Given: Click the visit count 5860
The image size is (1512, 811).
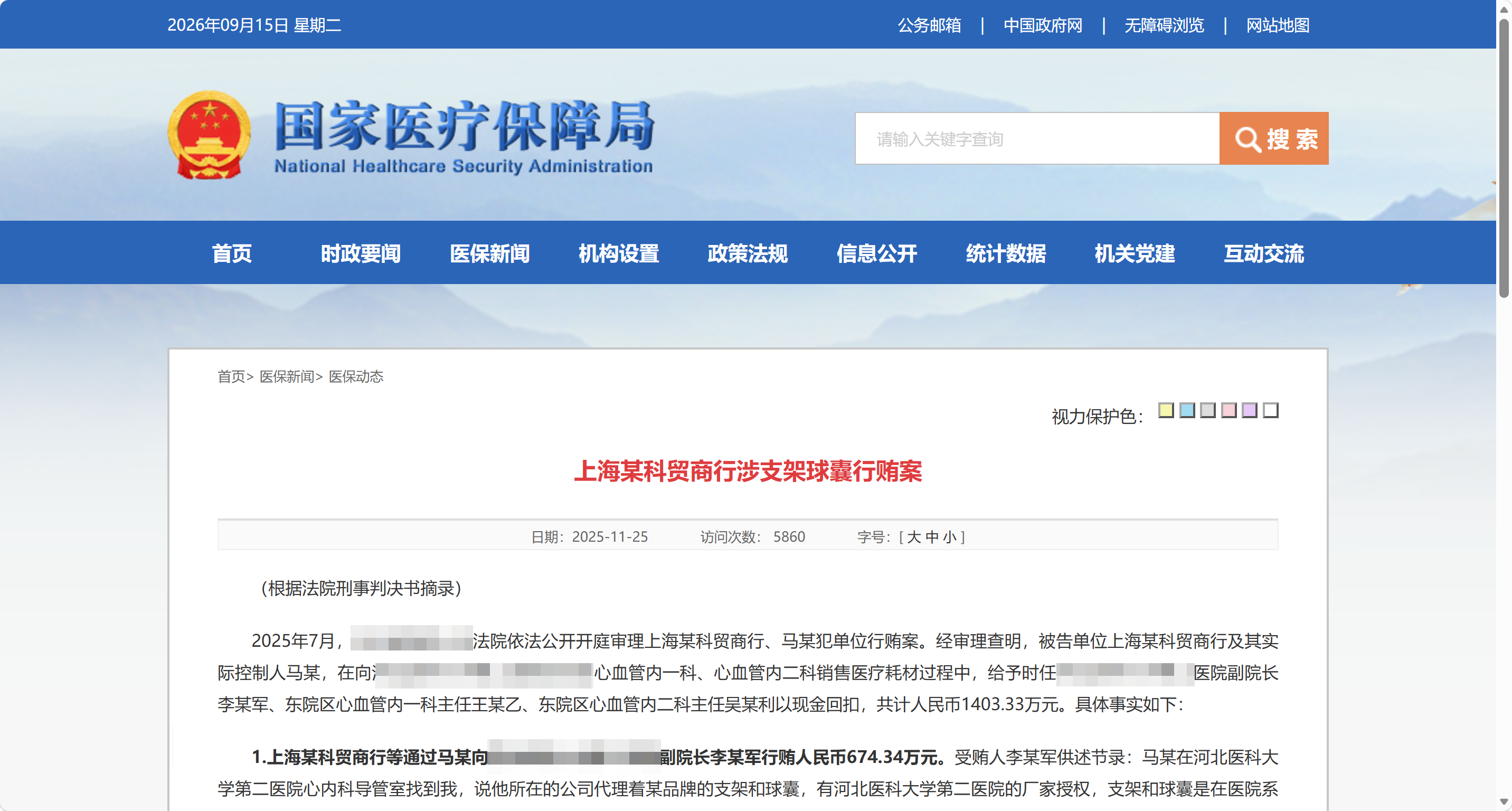Looking at the screenshot, I should click(x=789, y=537).
